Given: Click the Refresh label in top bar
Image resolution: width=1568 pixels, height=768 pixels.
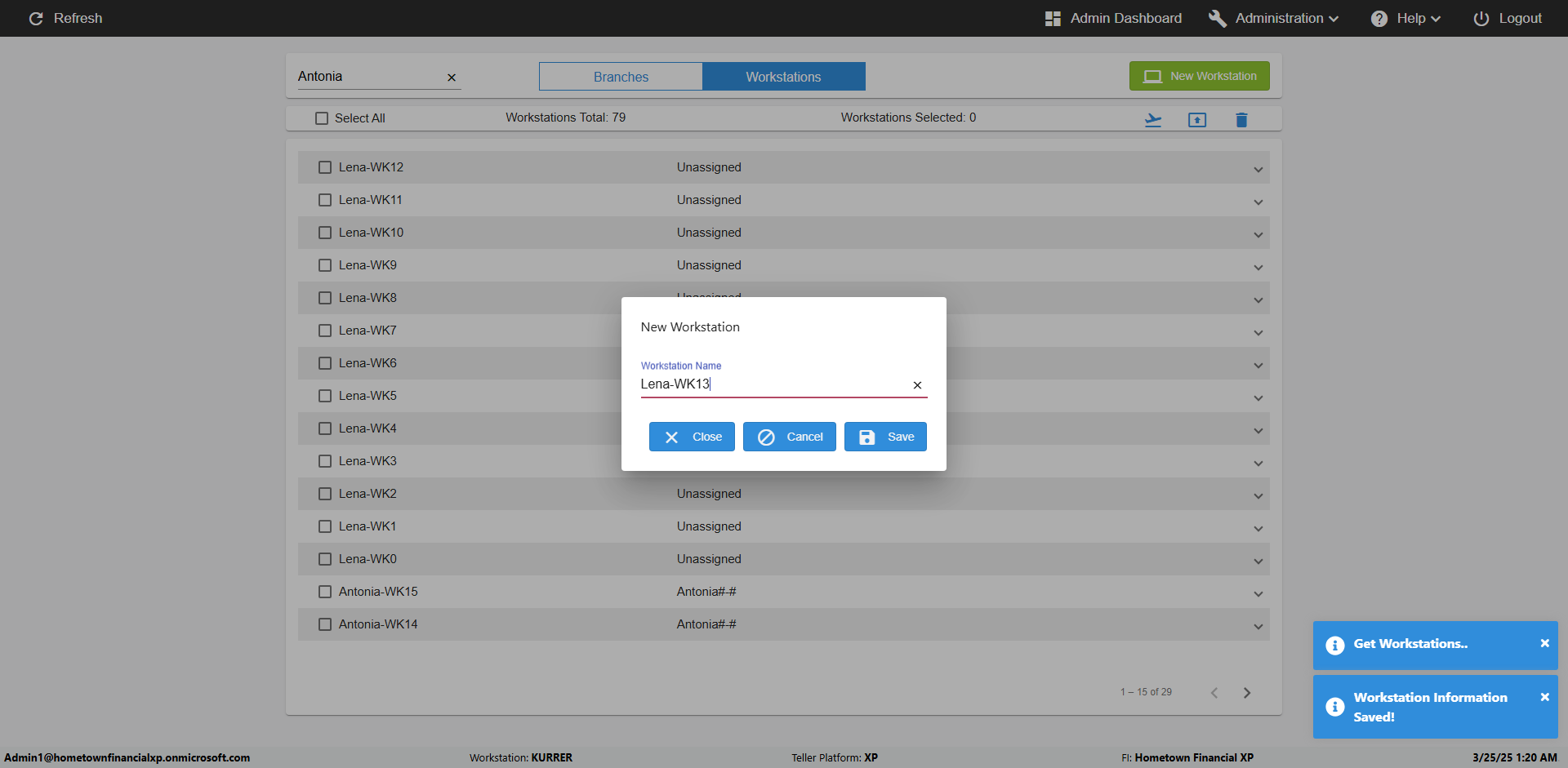Looking at the screenshot, I should [78, 18].
